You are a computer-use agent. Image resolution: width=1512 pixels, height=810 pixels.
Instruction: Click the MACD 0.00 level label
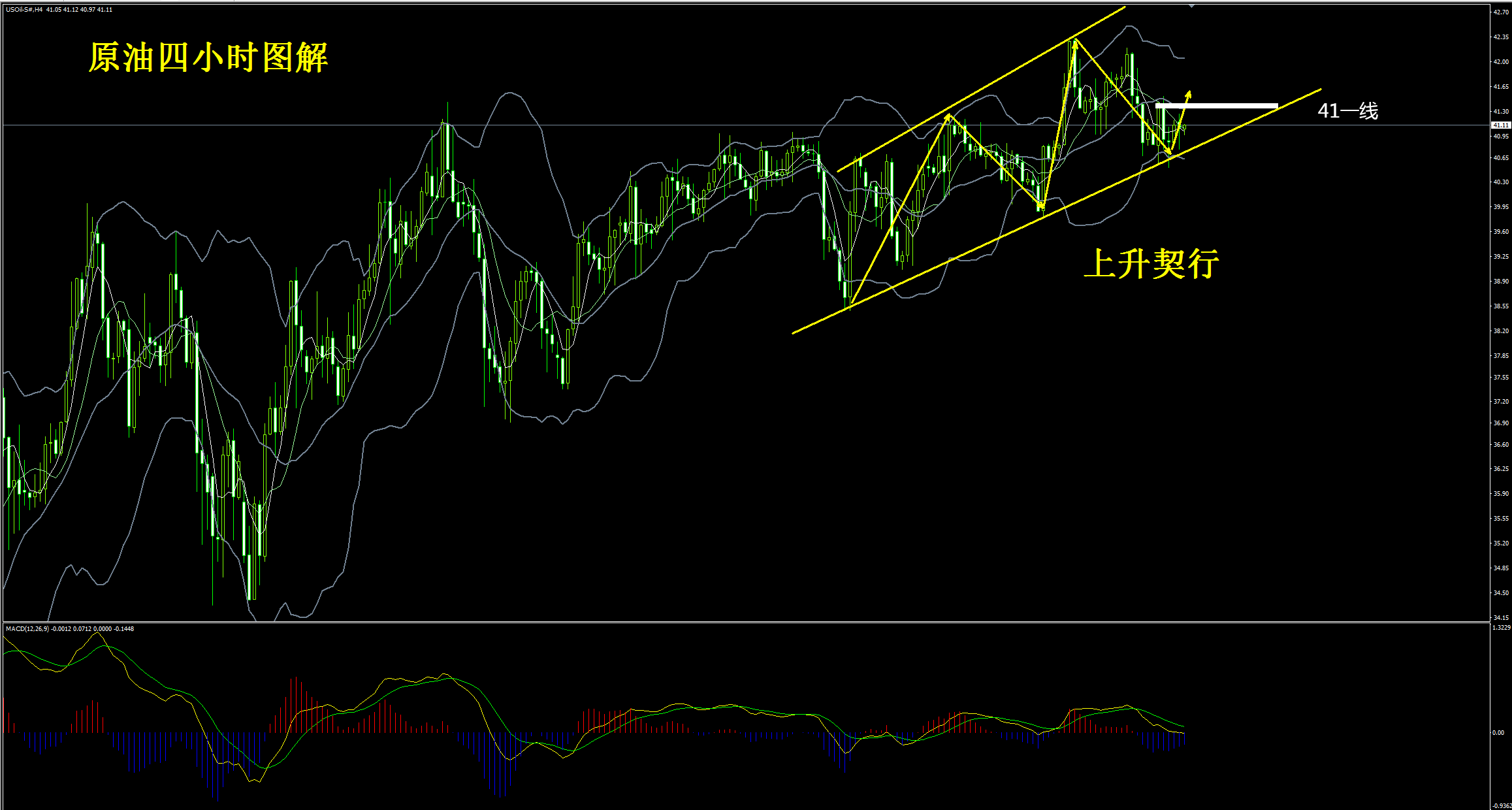coord(1498,732)
